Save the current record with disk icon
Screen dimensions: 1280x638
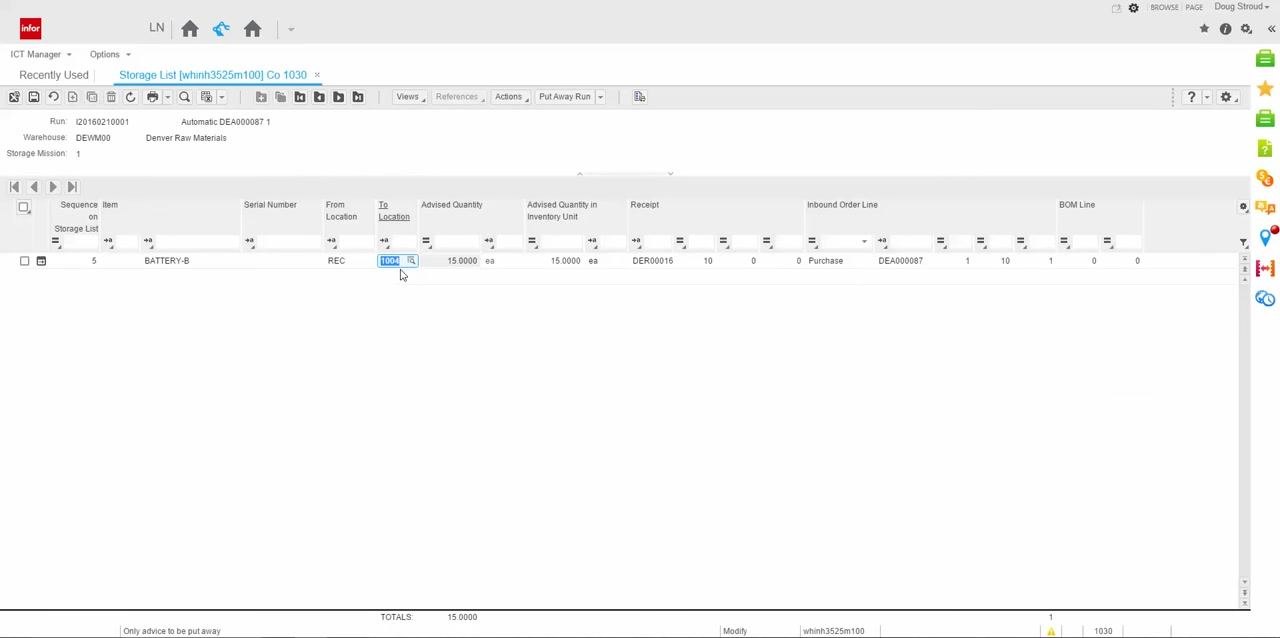pyautogui.click(x=33, y=97)
